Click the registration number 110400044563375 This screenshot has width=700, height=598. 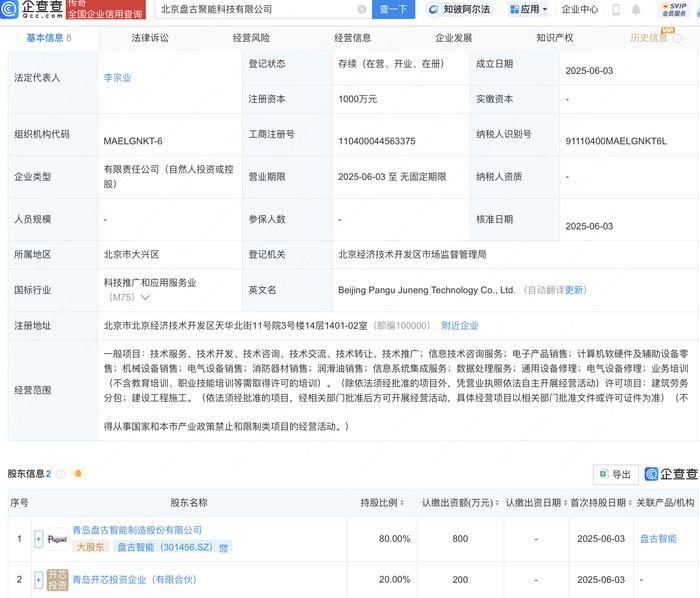coord(376,141)
